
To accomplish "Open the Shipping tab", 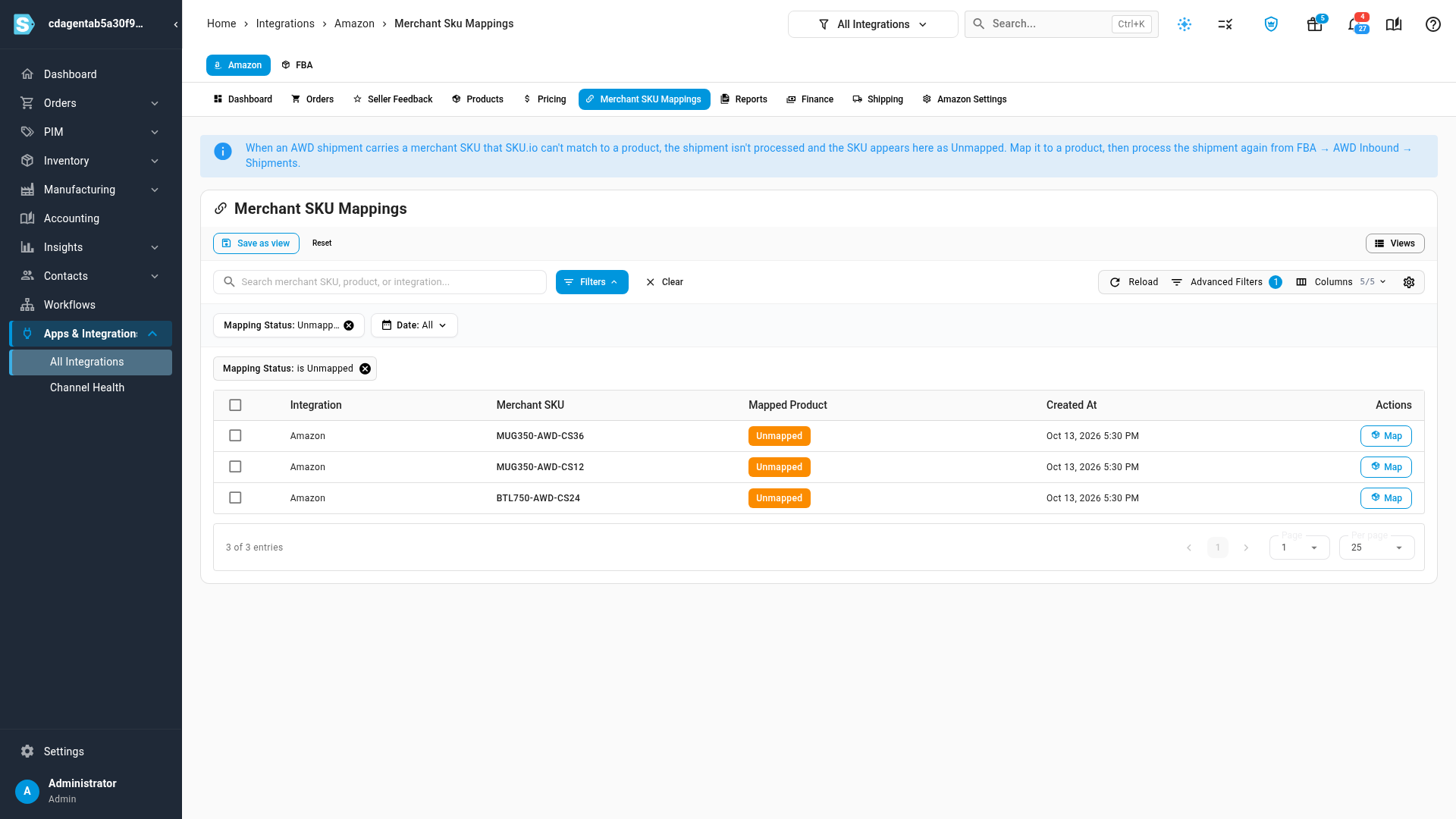I will tap(878, 99).
